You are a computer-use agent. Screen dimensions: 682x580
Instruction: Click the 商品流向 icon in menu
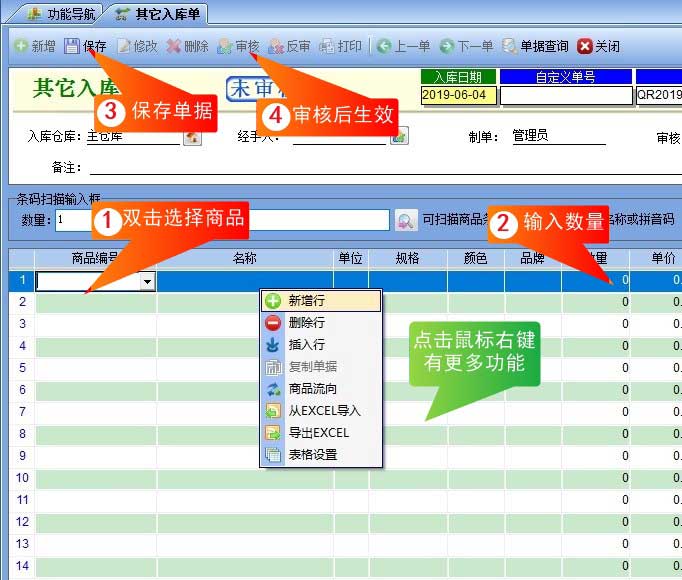273,389
